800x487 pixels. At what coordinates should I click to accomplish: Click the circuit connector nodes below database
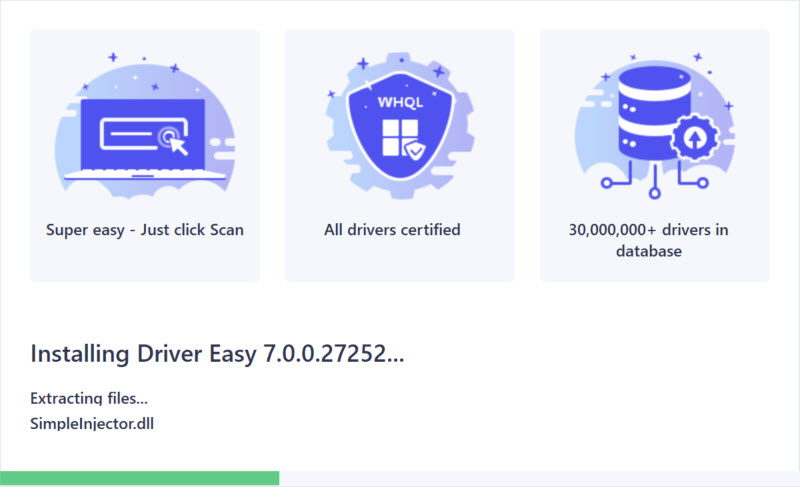(x=654, y=185)
